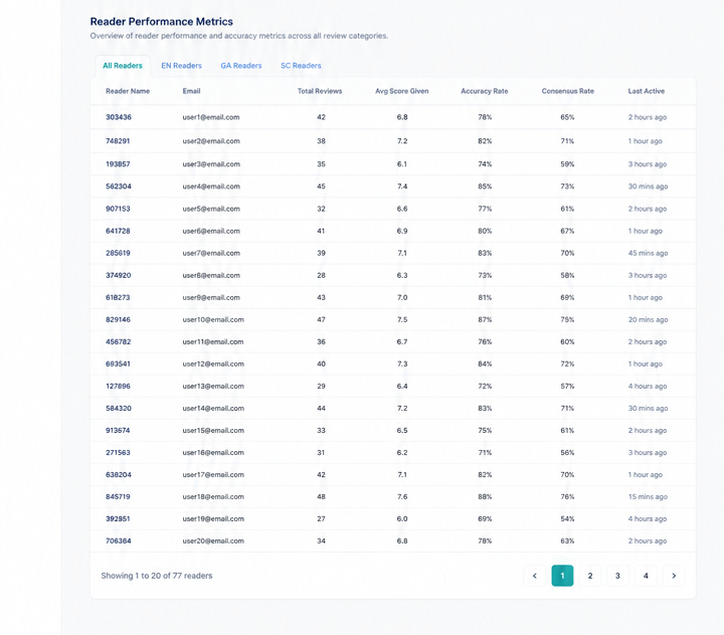Open the SC Readers tab

(x=301, y=66)
